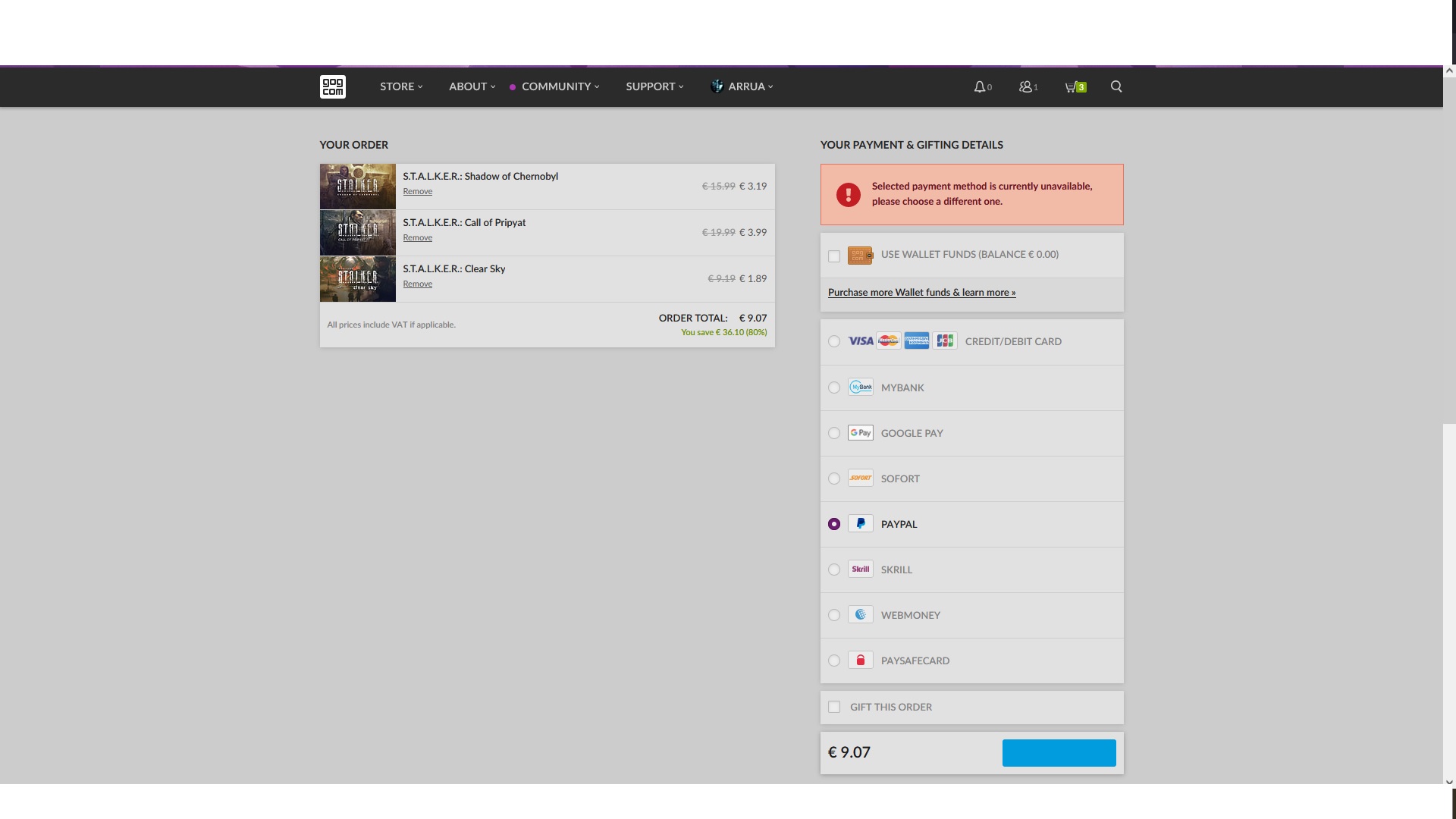
Task: Click the Clear Sky cover thumbnail
Action: coord(358,279)
